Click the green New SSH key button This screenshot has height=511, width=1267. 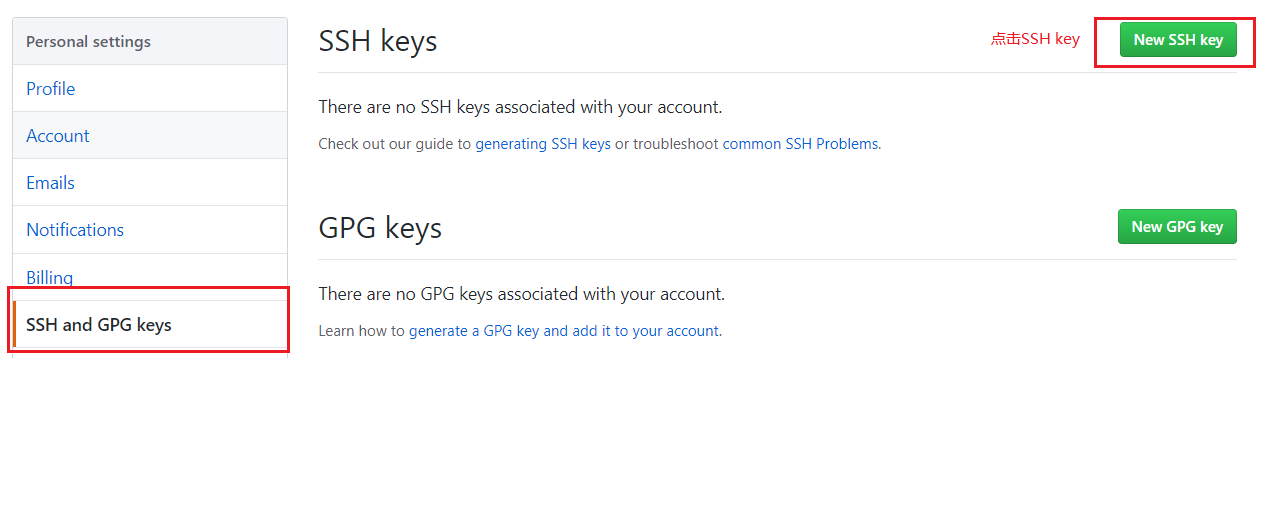click(x=1177, y=40)
